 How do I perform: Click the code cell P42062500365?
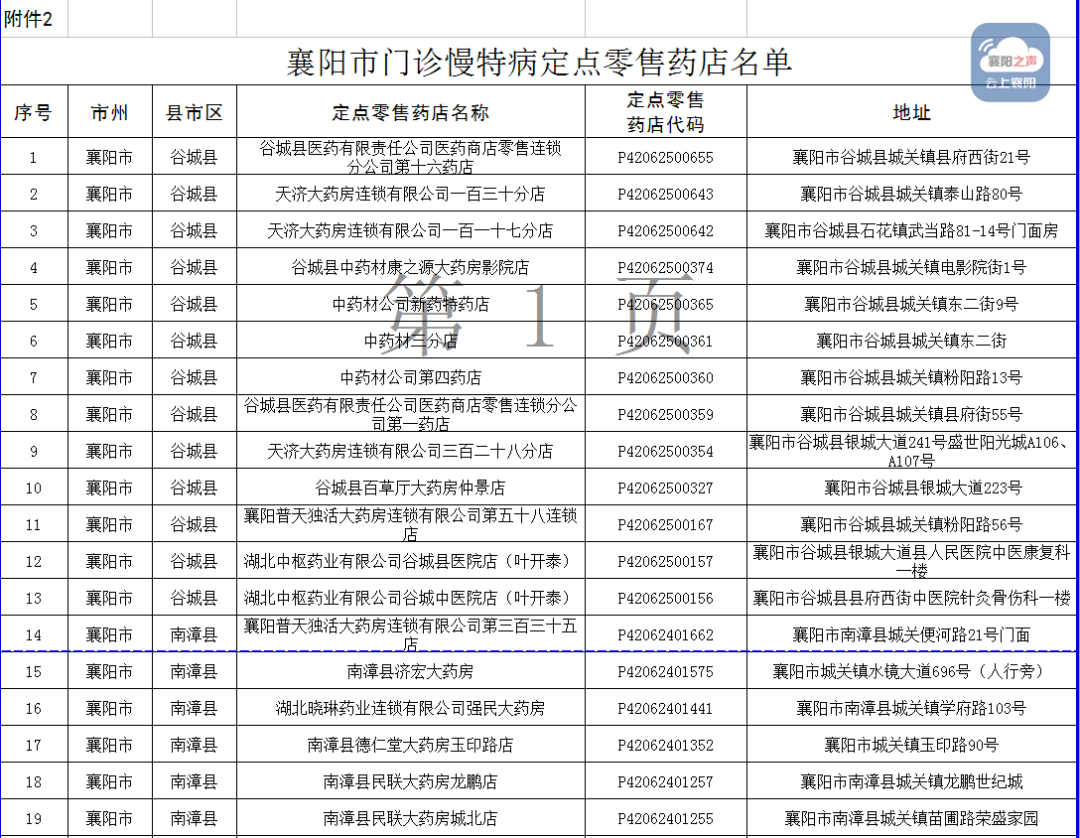coord(665,304)
